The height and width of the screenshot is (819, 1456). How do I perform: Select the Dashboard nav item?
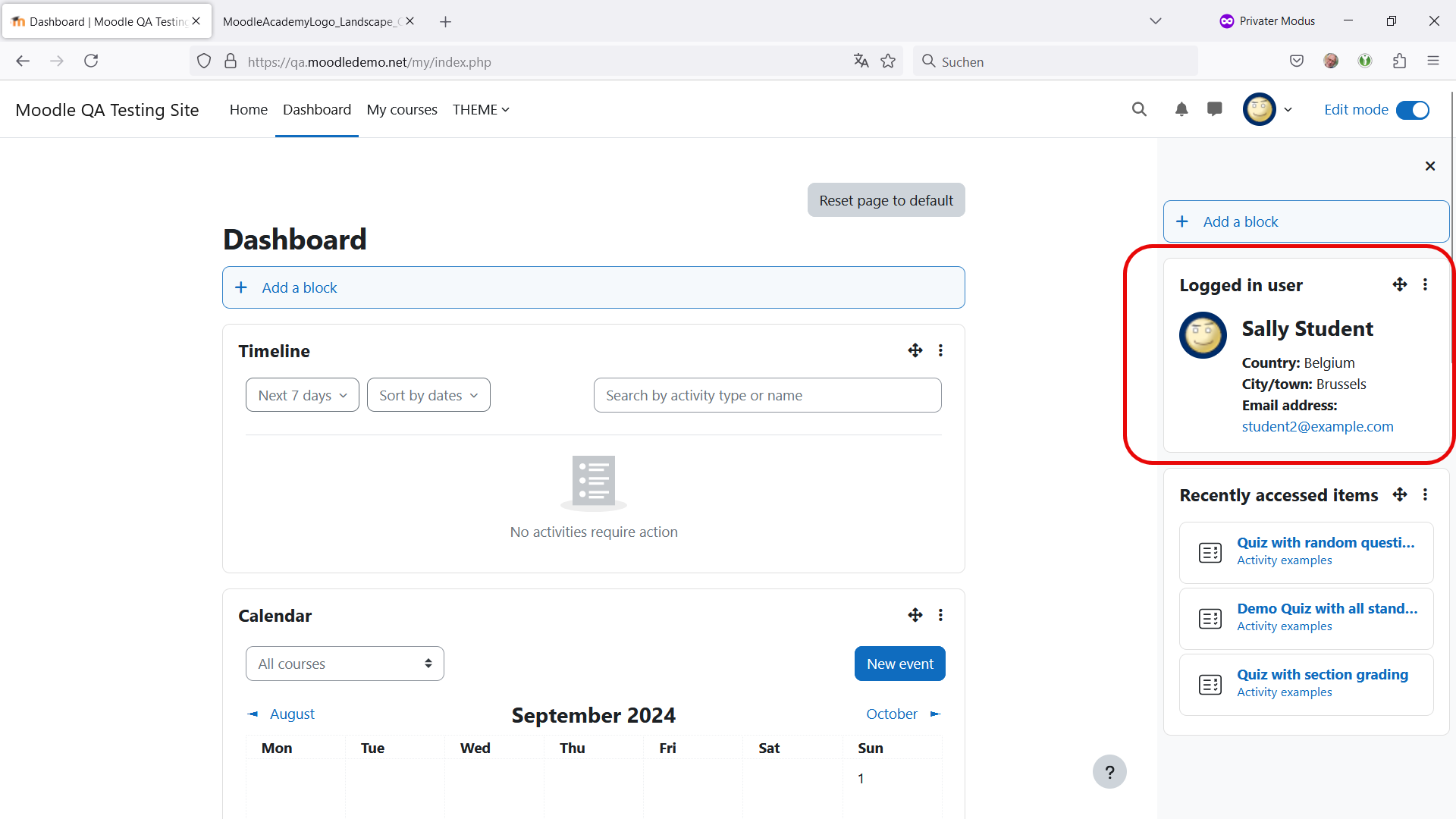tap(317, 109)
